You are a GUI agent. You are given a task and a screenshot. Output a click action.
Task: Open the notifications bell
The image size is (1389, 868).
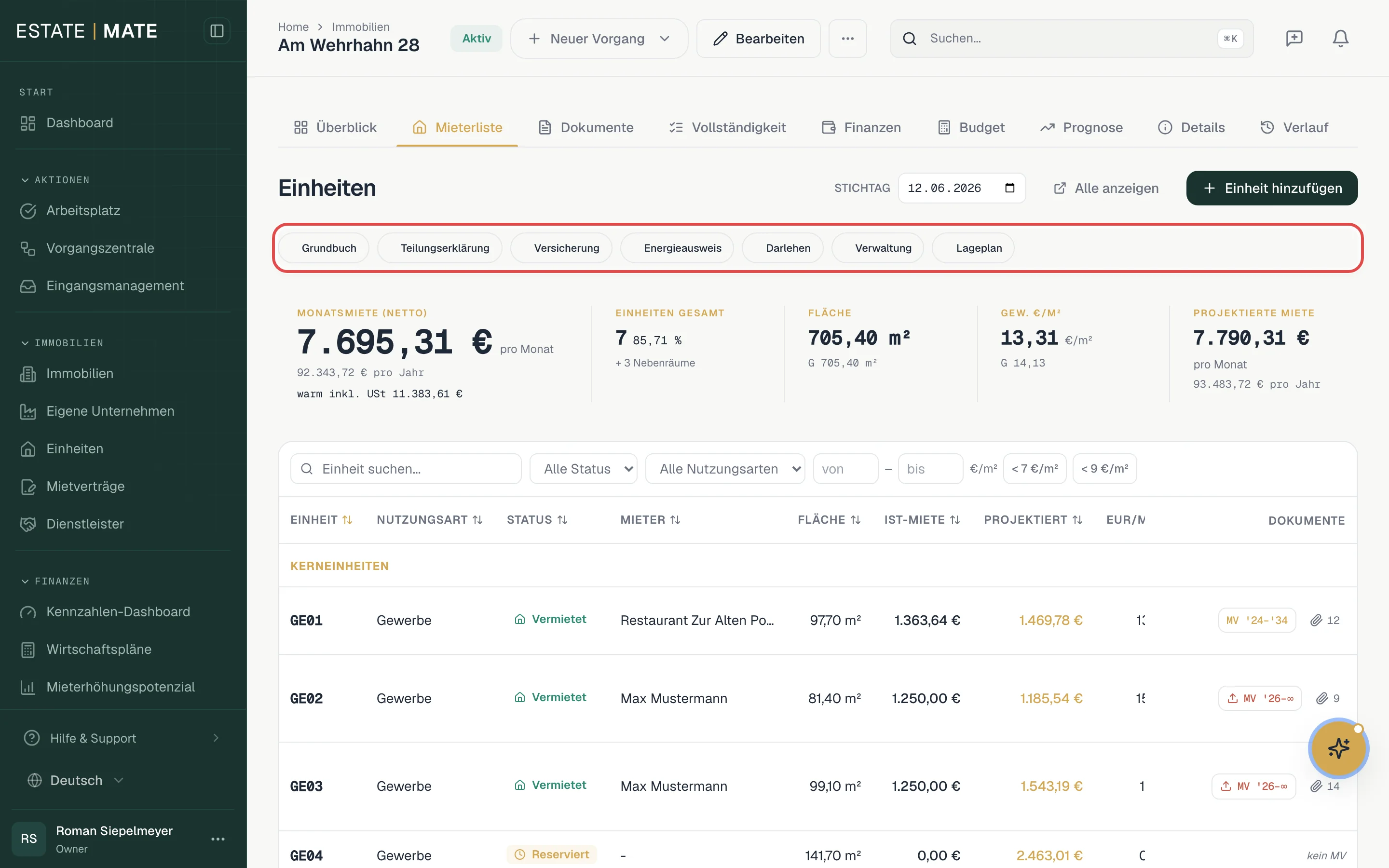1340,39
